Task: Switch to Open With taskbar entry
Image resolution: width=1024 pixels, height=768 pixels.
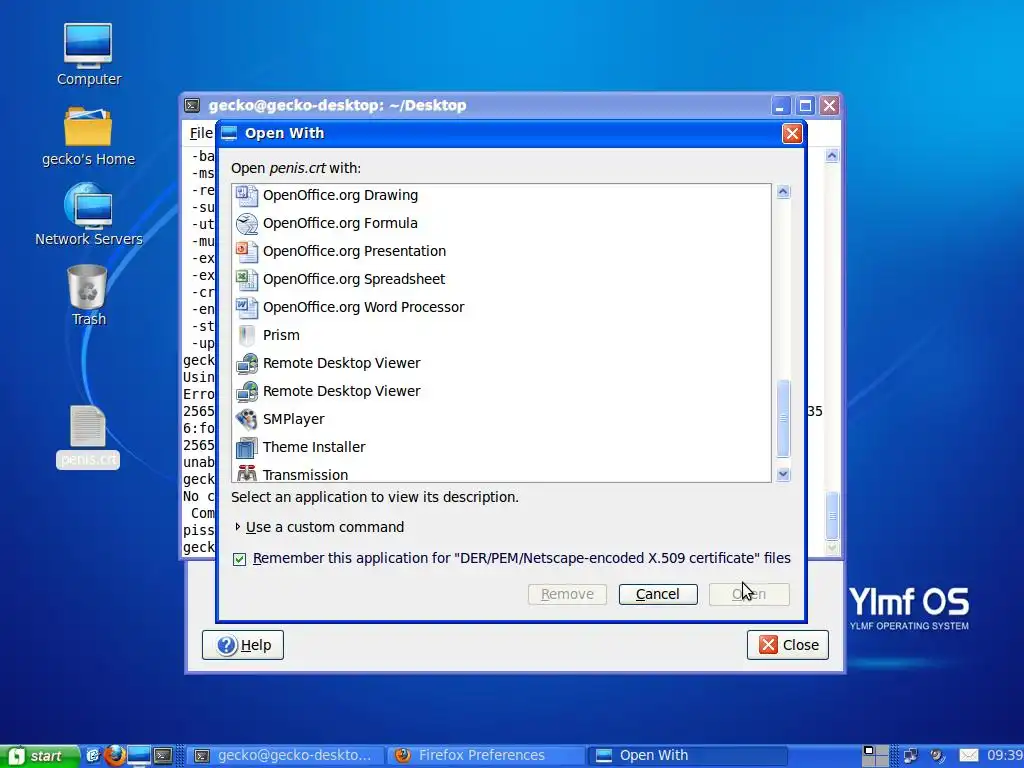Action: (x=688, y=756)
